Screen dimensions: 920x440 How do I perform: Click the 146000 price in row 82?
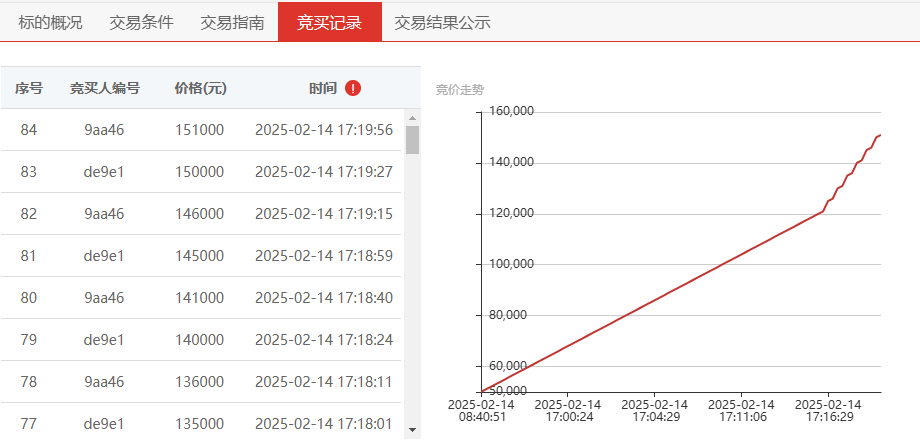tap(199, 214)
